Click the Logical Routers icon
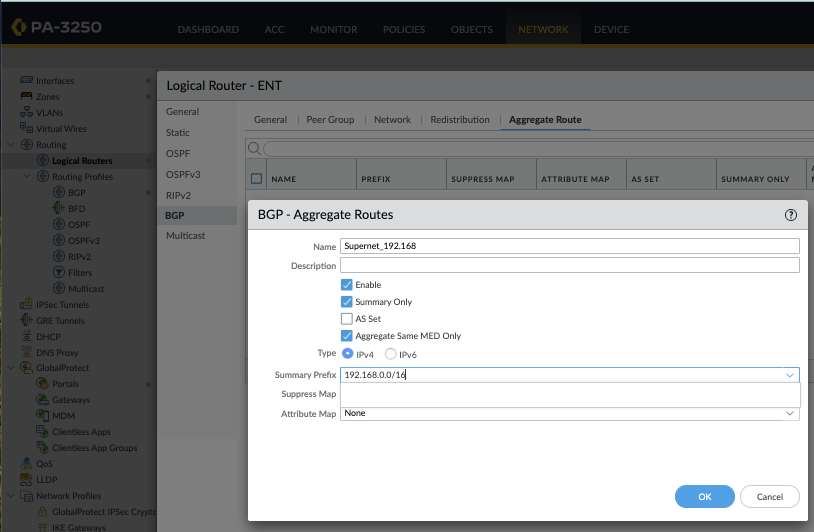Viewport: 814px width, 532px height. coord(43,161)
